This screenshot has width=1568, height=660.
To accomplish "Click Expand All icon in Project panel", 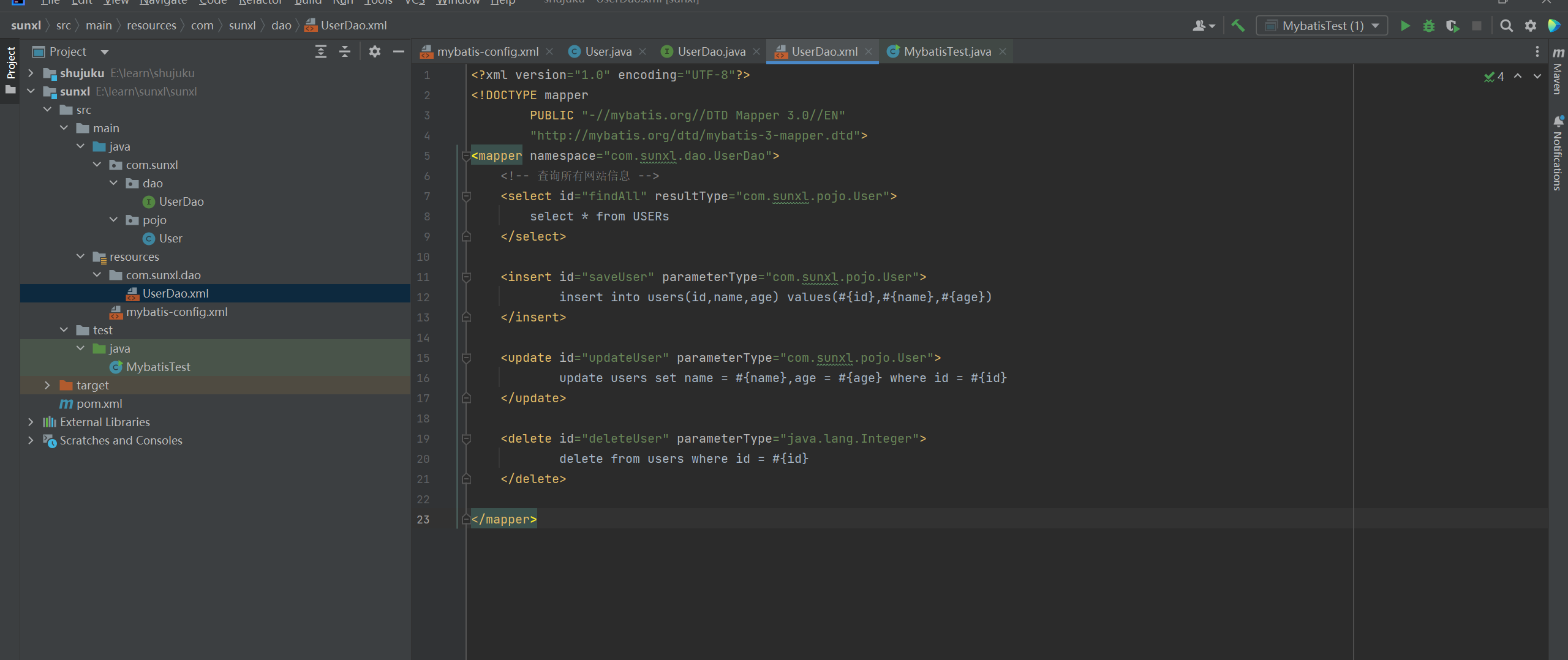I will pos(321,51).
